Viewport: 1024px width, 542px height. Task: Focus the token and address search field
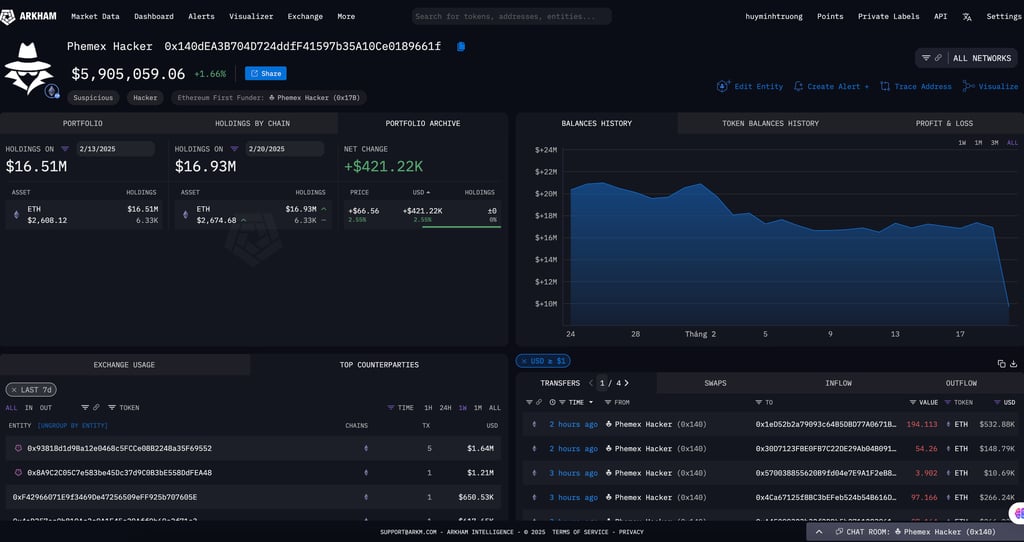511,16
